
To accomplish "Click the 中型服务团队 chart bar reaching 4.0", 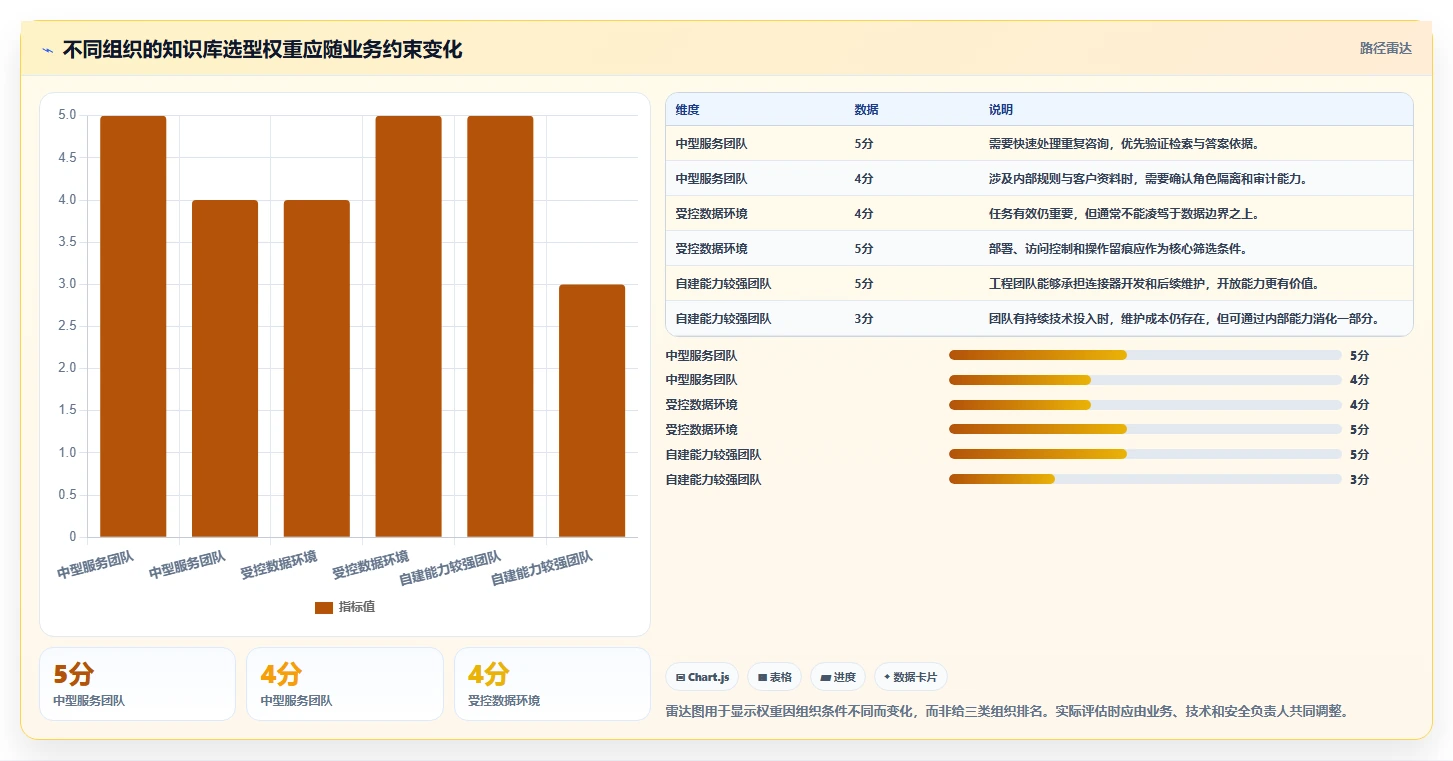I will click(x=225, y=368).
